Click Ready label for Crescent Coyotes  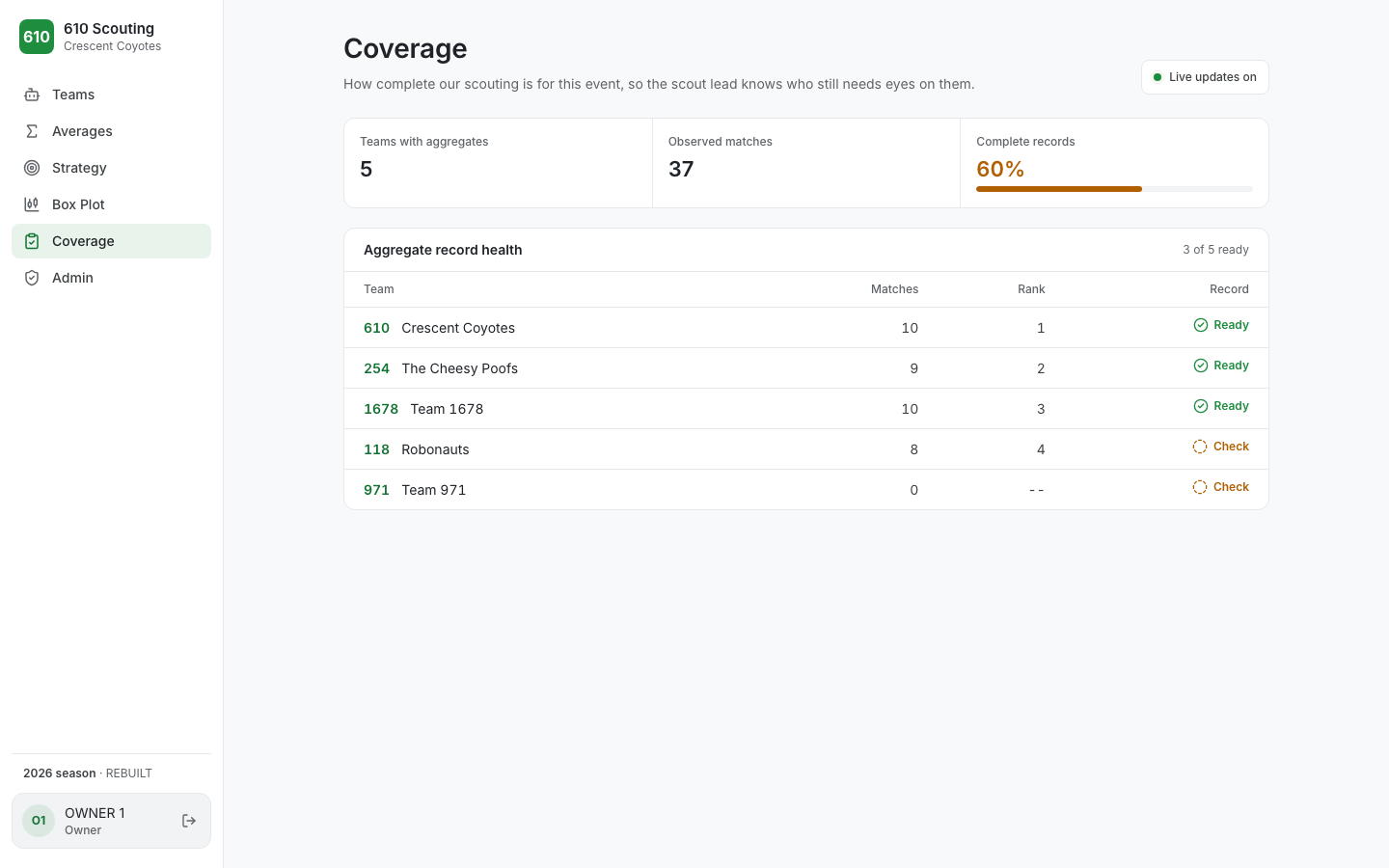pyautogui.click(x=1231, y=325)
